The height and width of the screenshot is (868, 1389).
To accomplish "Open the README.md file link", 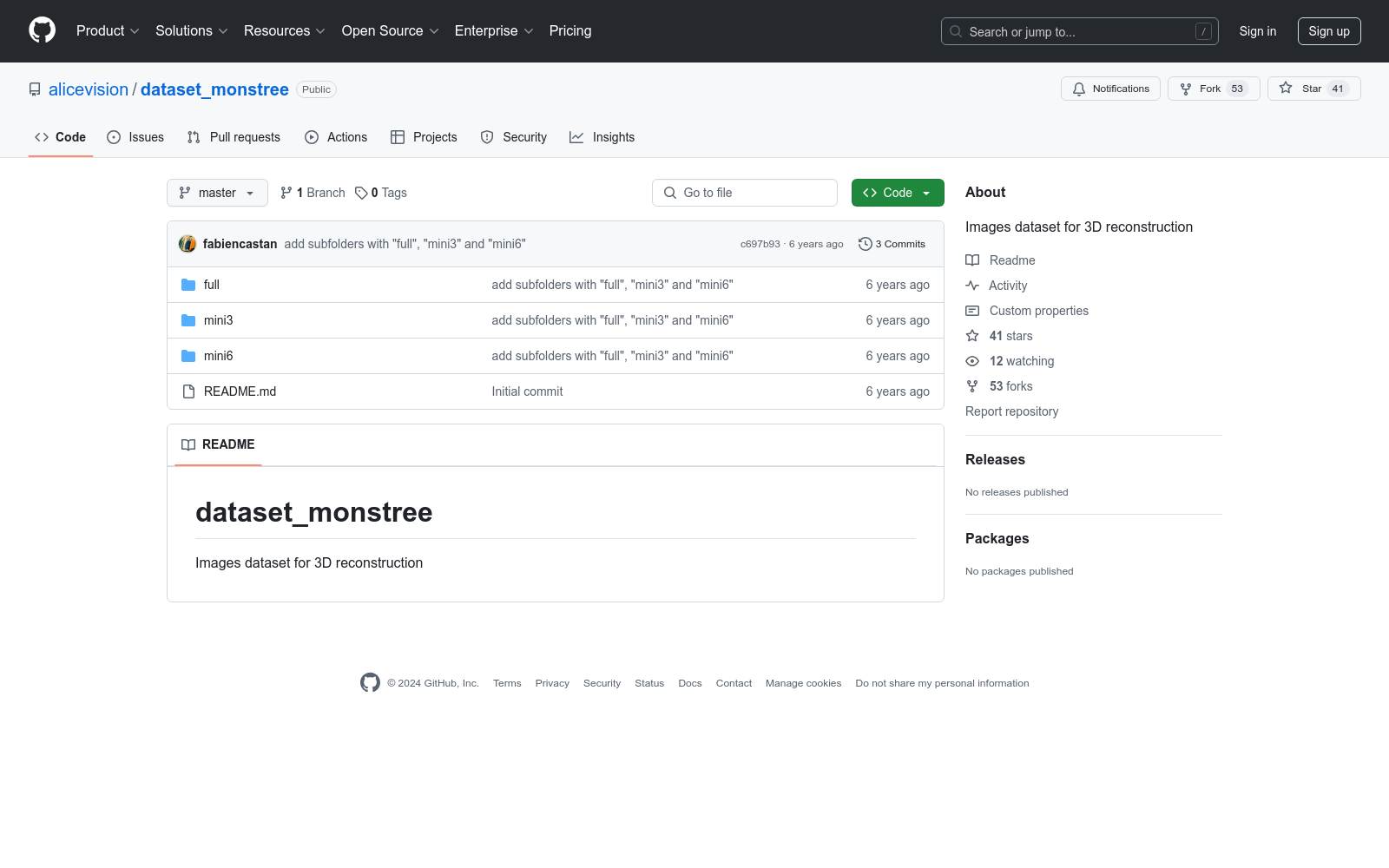I will [x=240, y=391].
